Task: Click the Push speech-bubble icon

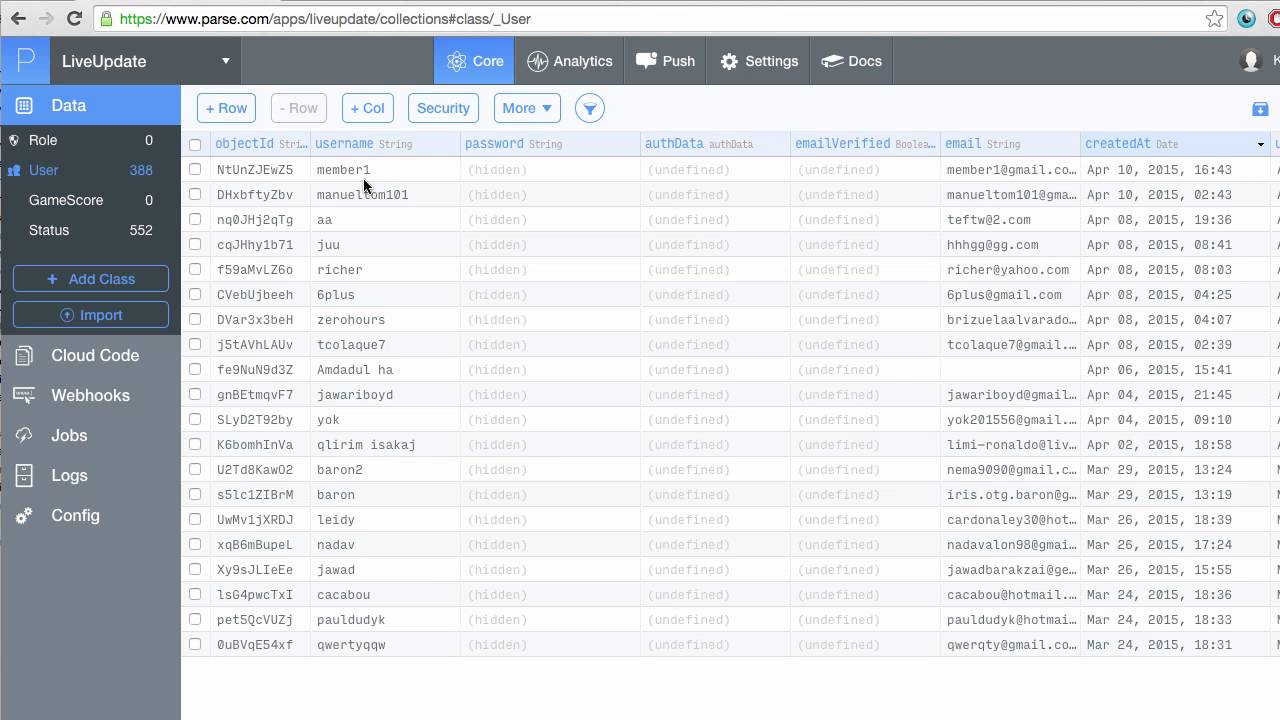Action: [x=646, y=61]
